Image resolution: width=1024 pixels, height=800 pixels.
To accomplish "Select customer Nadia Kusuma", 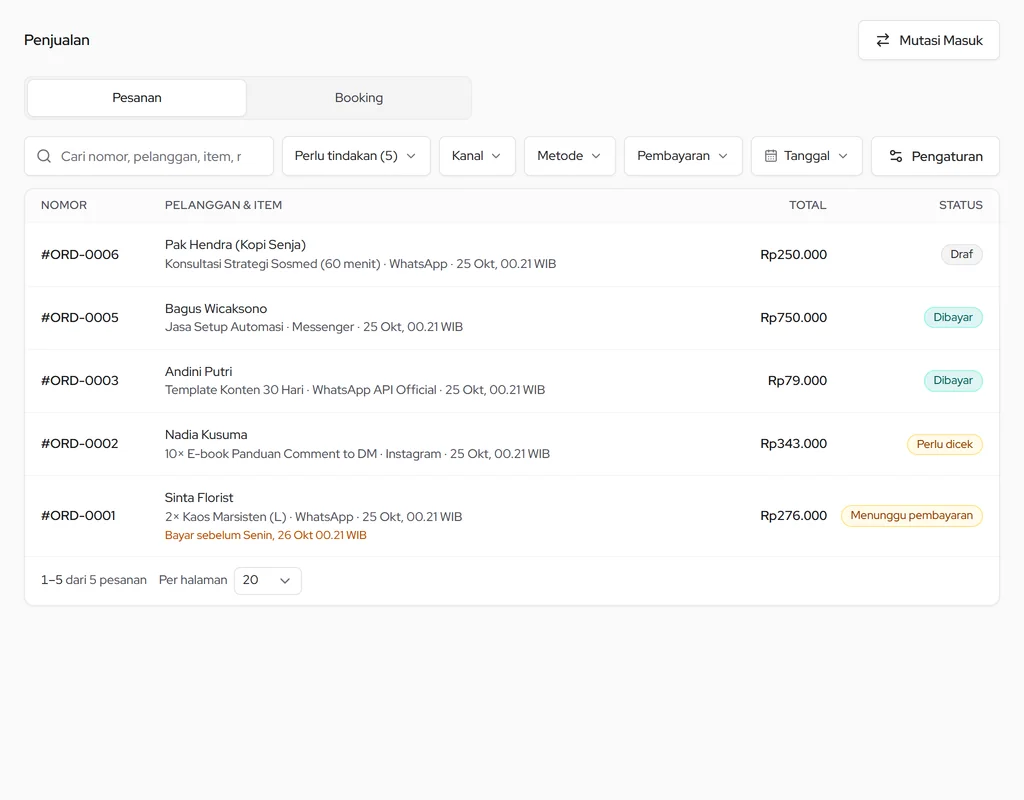I will [x=206, y=434].
